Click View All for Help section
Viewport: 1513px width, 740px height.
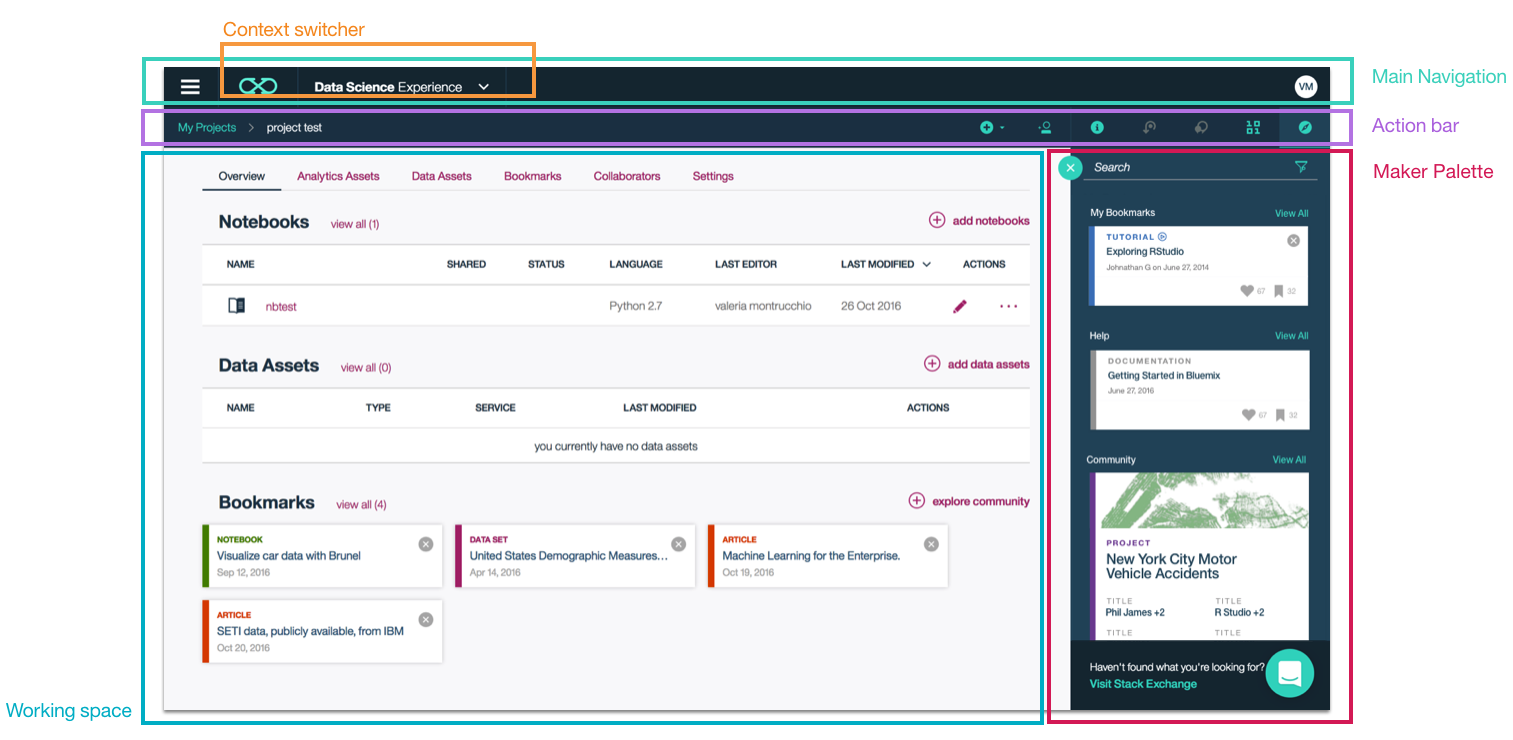click(1291, 336)
